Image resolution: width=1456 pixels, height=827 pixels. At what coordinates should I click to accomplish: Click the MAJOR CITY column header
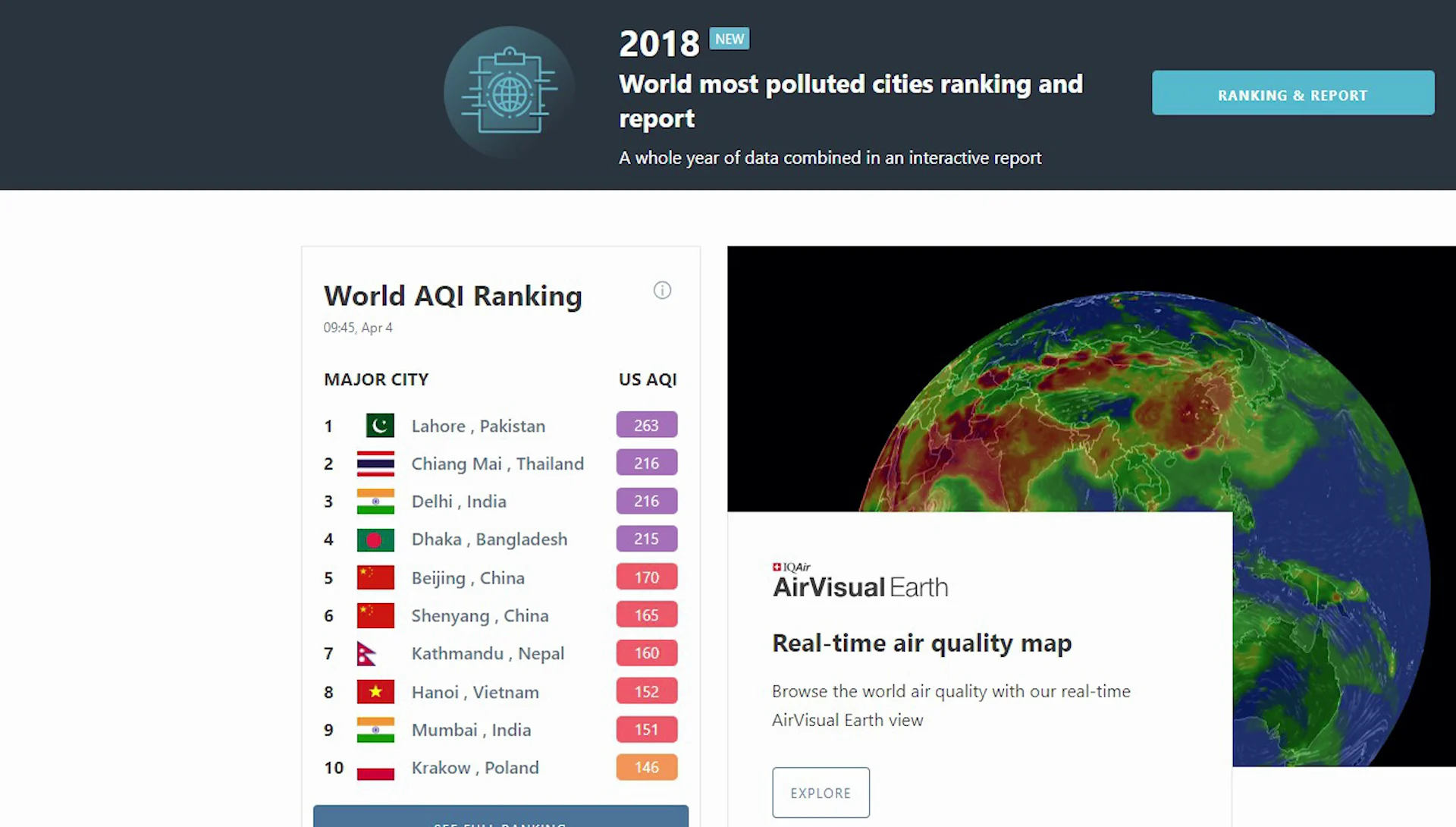point(376,379)
